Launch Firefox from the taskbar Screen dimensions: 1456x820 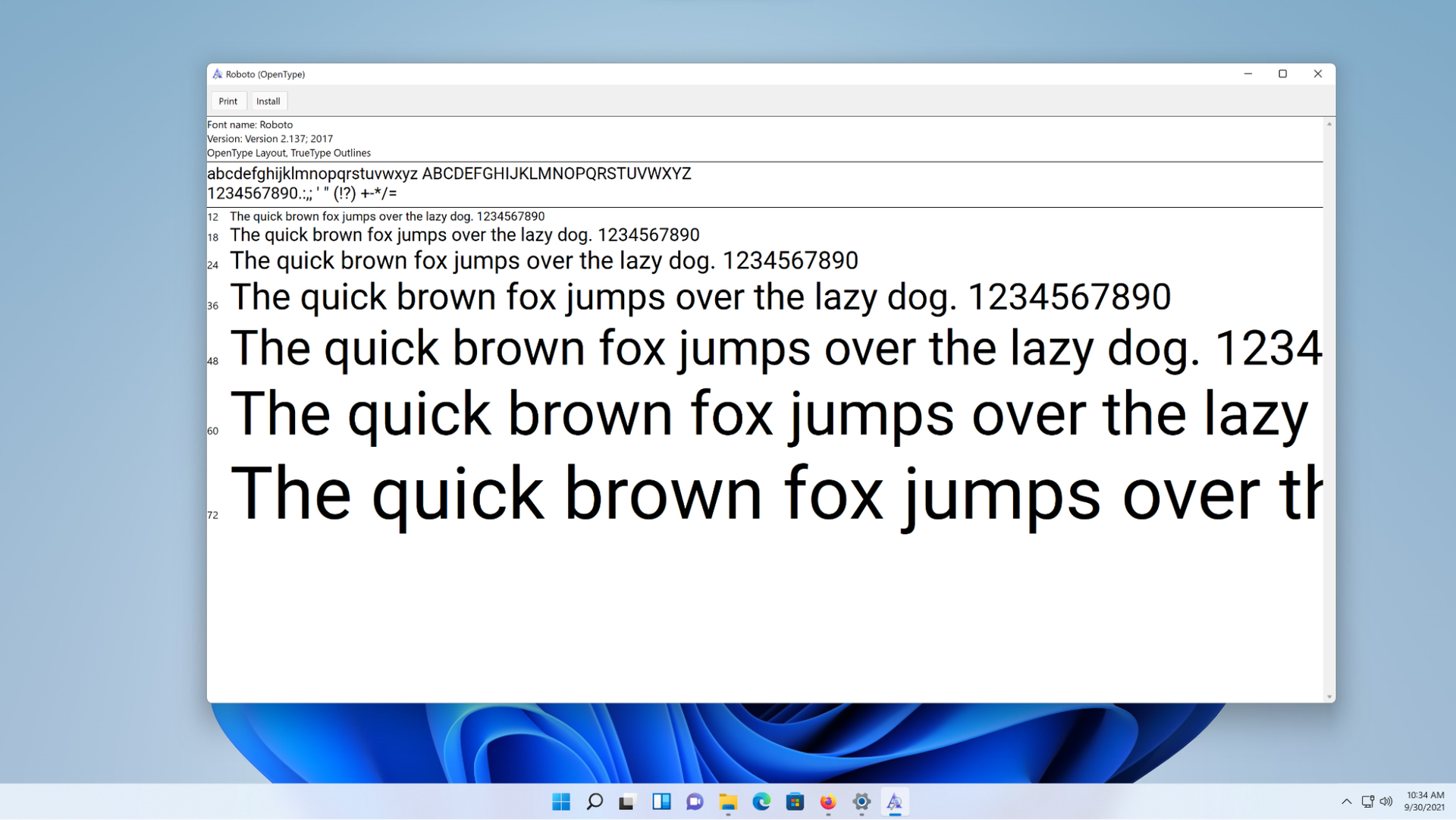coord(828,802)
